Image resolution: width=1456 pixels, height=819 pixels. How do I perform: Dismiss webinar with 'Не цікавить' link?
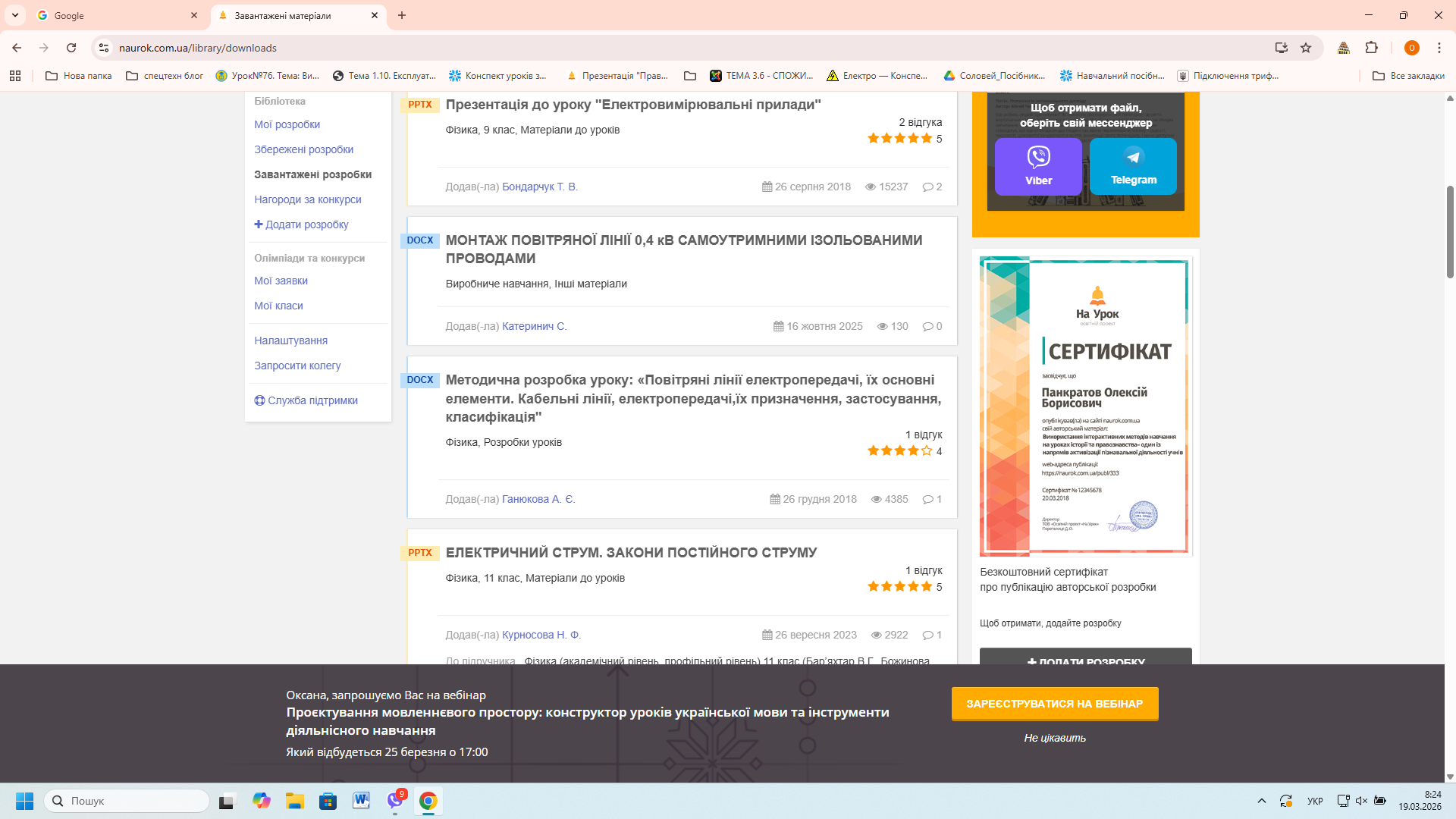click(x=1054, y=738)
